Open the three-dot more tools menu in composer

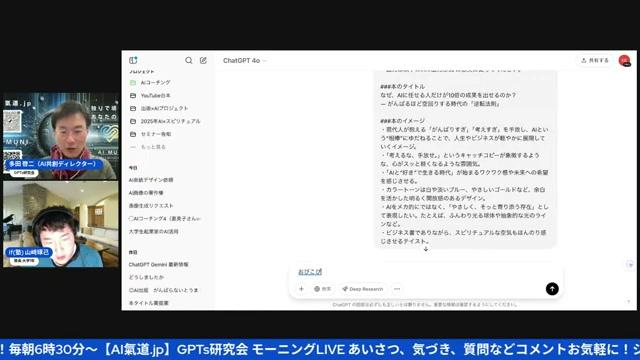(x=397, y=289)
